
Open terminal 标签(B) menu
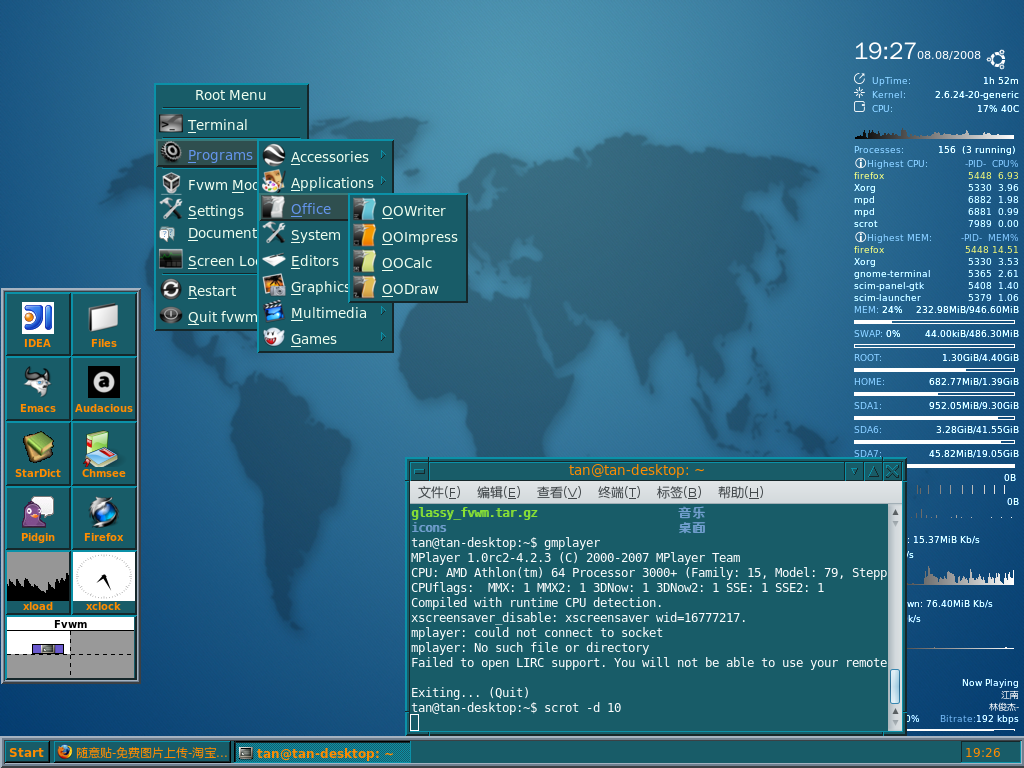[x=679, y=492]
